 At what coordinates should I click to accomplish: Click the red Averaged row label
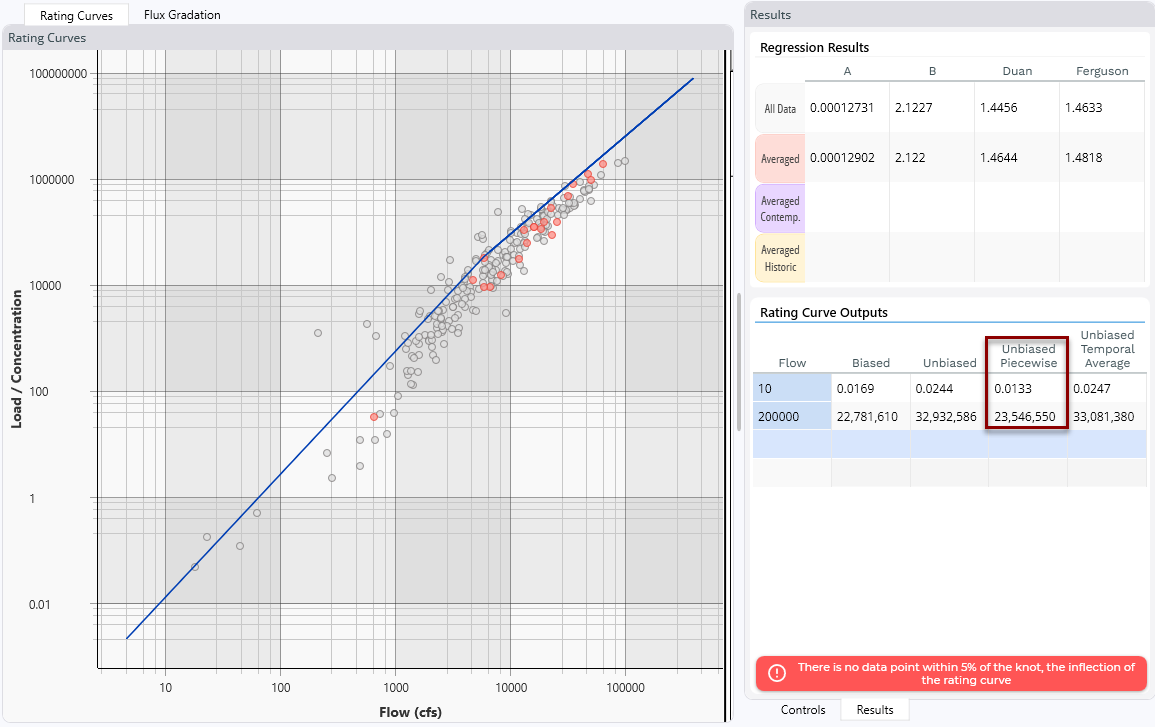click(780, 158)
